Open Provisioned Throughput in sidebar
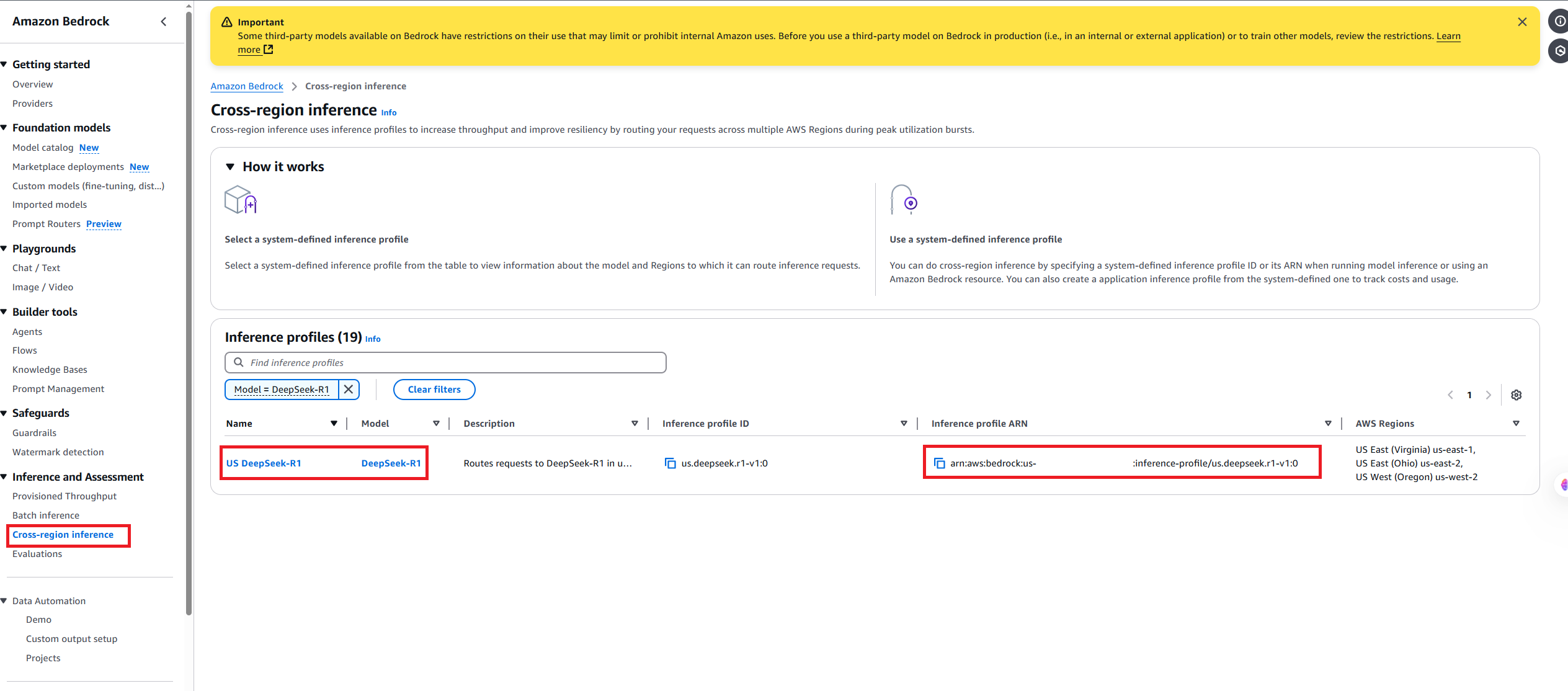Screen dimensions: 1568x691 click(65, 496)
